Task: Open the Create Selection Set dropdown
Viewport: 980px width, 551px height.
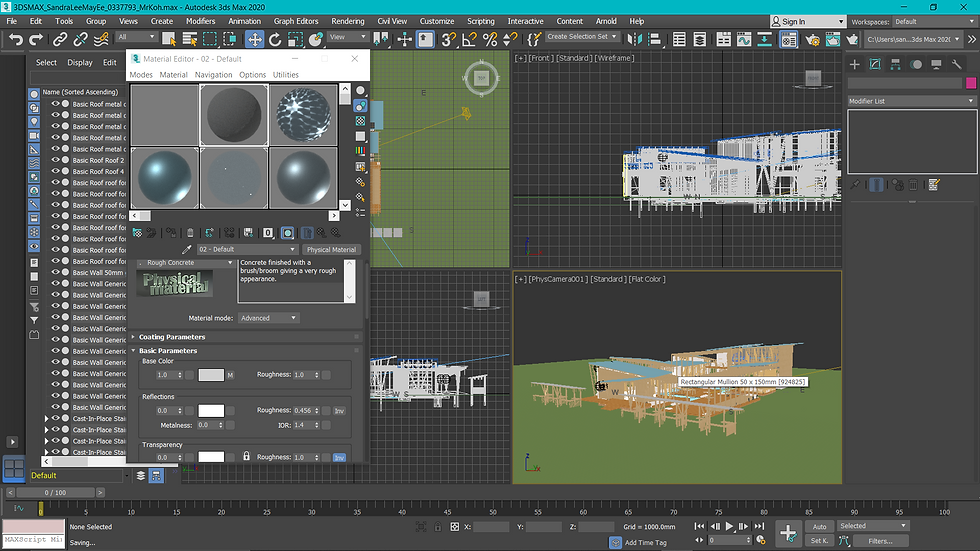Action: click(x=582, y=37)
